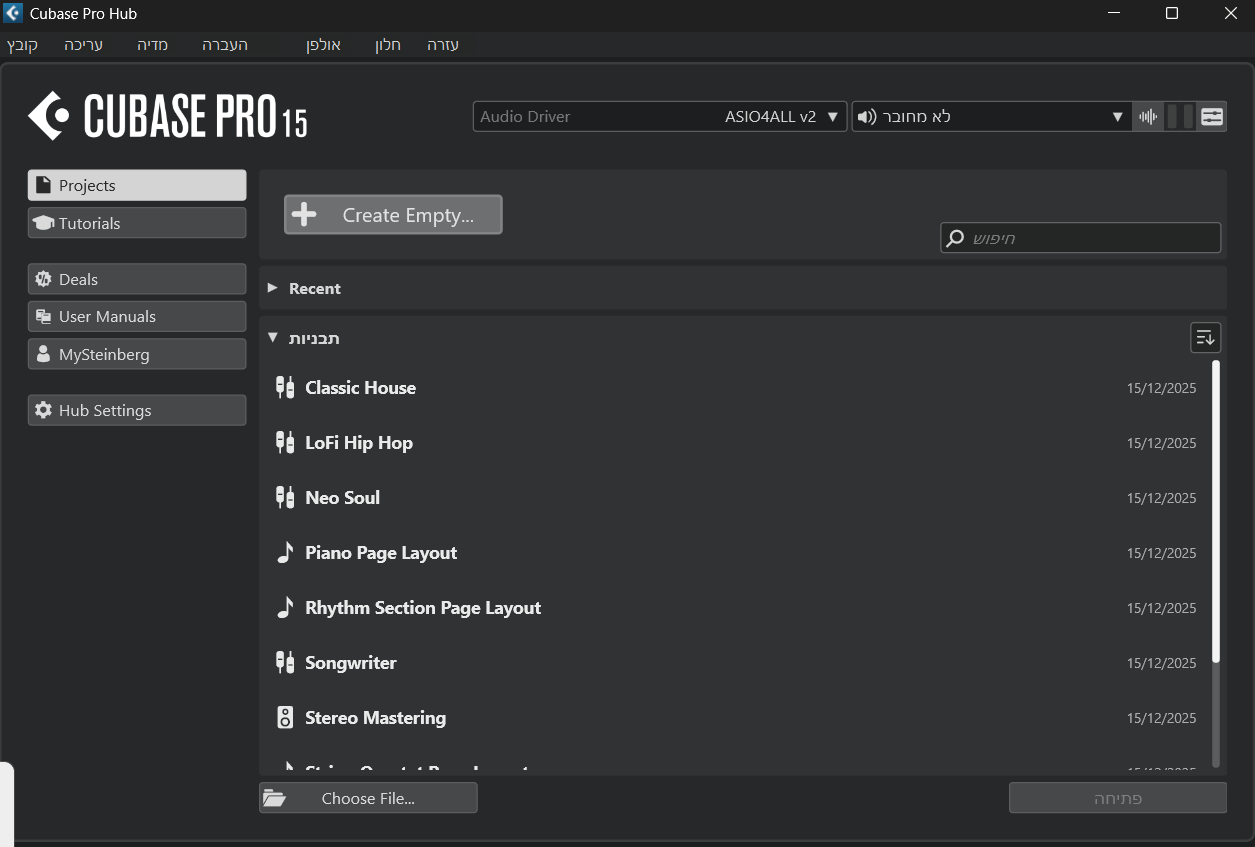Open the Deals section
Viewport: 1255px width, 847px height.
pos(137,279)
